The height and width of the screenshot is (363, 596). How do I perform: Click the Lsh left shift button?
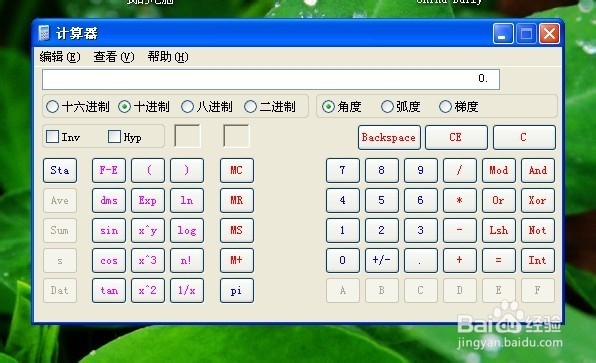pos(499,230)
